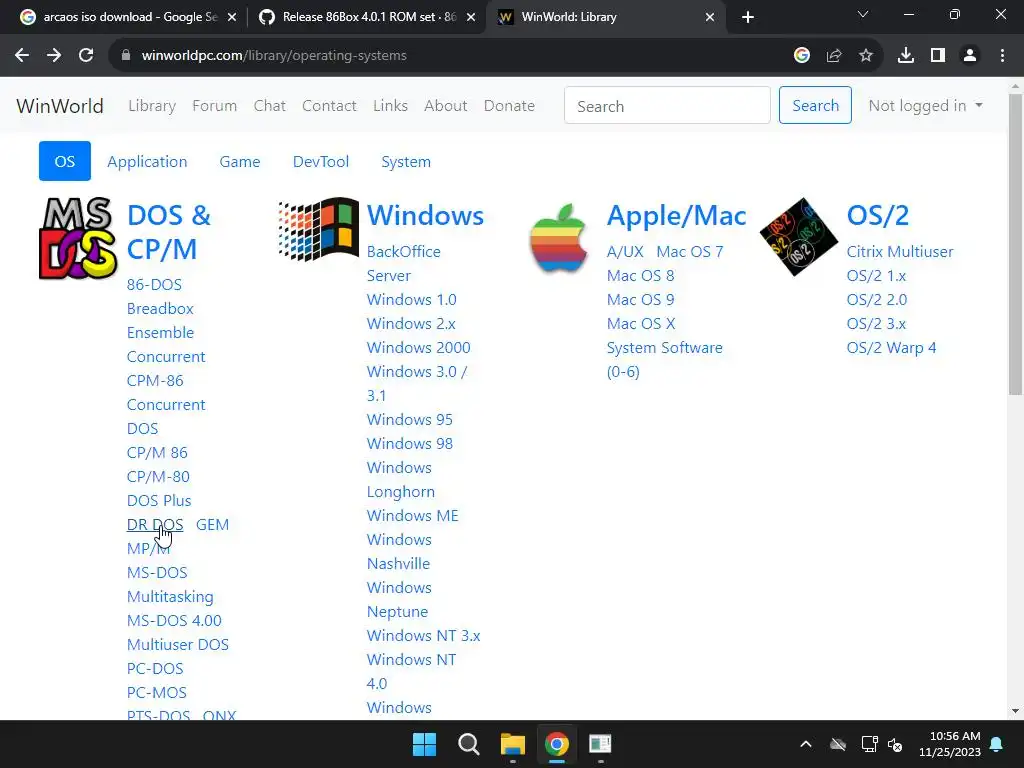
Task: Show hidden system tray icons
Action: coord(806,744)
